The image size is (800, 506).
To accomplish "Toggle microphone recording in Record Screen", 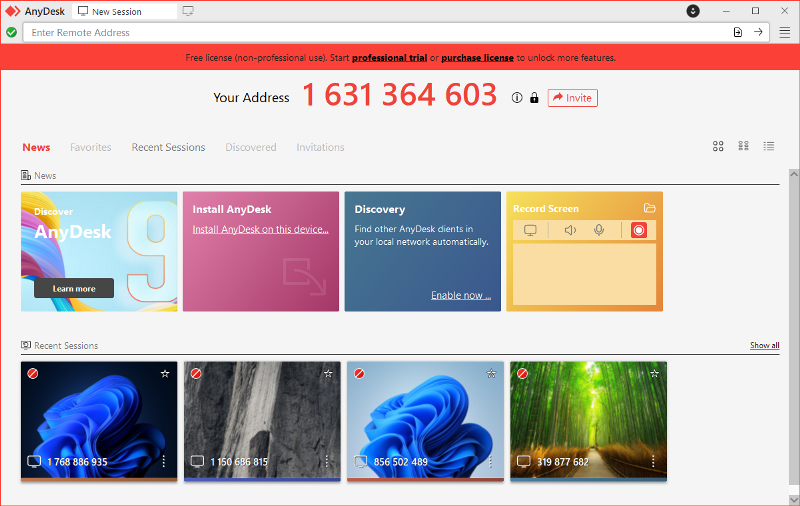I will [x=599, y=230].
